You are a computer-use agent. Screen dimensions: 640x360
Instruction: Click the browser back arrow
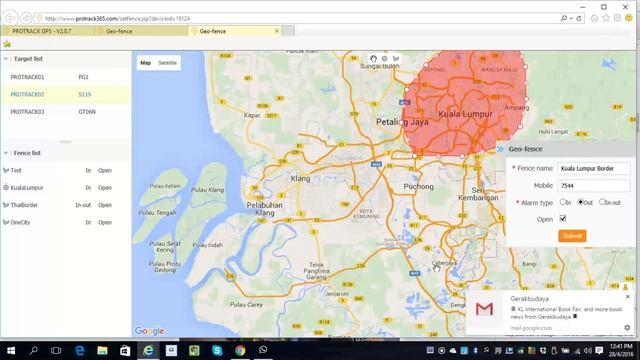tap(10, 18)
